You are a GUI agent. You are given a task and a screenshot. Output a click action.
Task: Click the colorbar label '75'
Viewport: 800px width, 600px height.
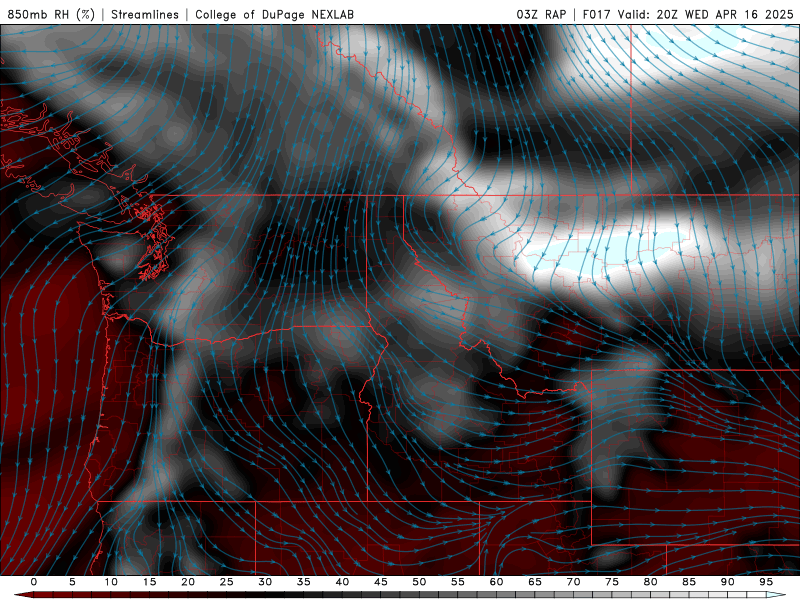pyautogui.click(x=612, y=582)
